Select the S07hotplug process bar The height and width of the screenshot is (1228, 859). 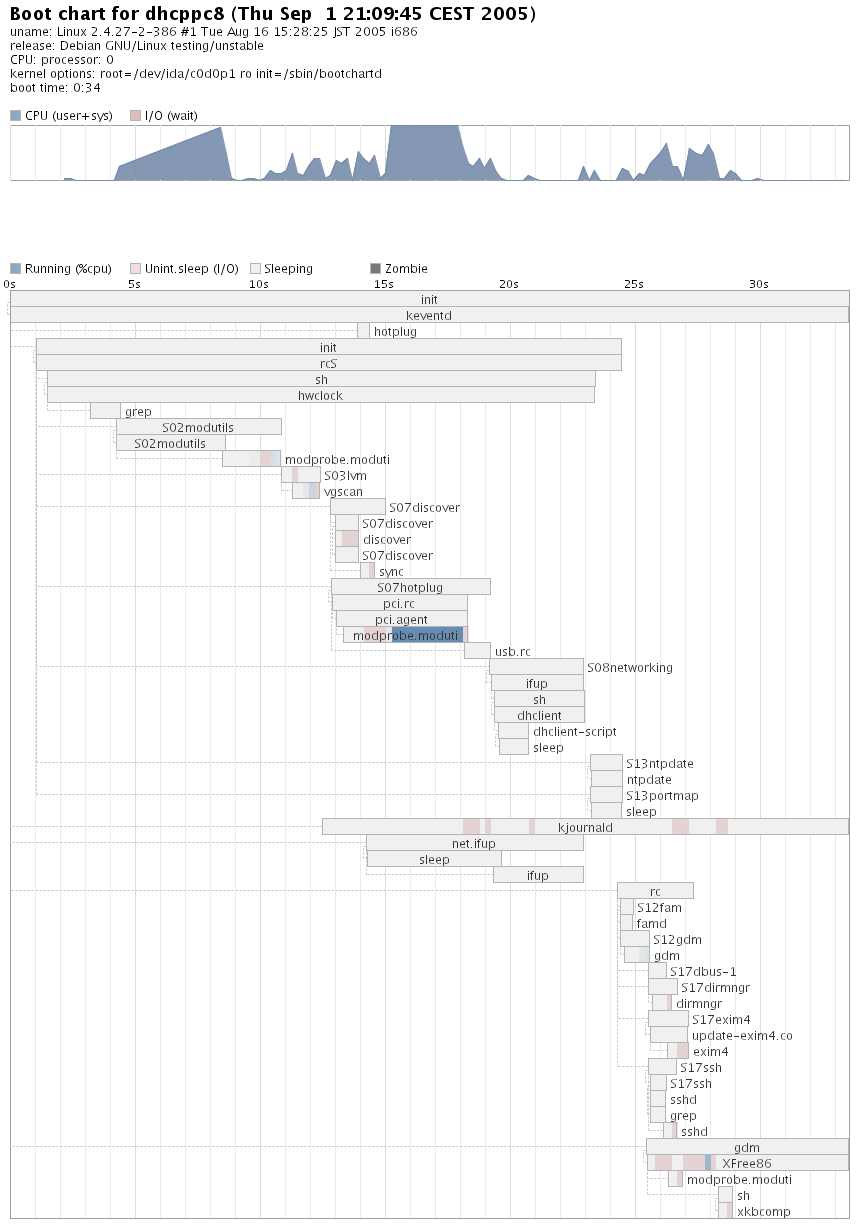pyautogui.click(x=410, y=587)
